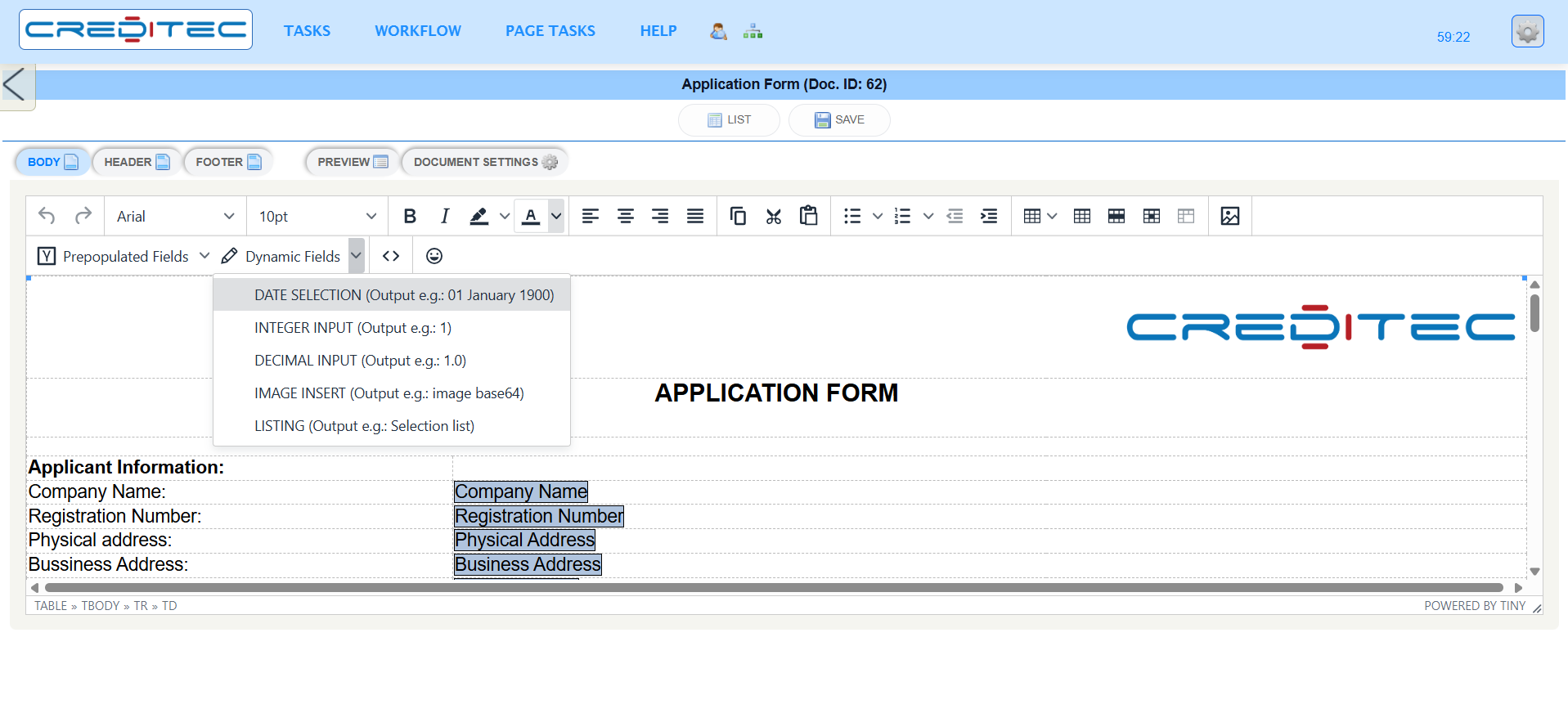Switch to the FOOTER tab
The height and width of the screenshot is (709, 1568).
228,162
